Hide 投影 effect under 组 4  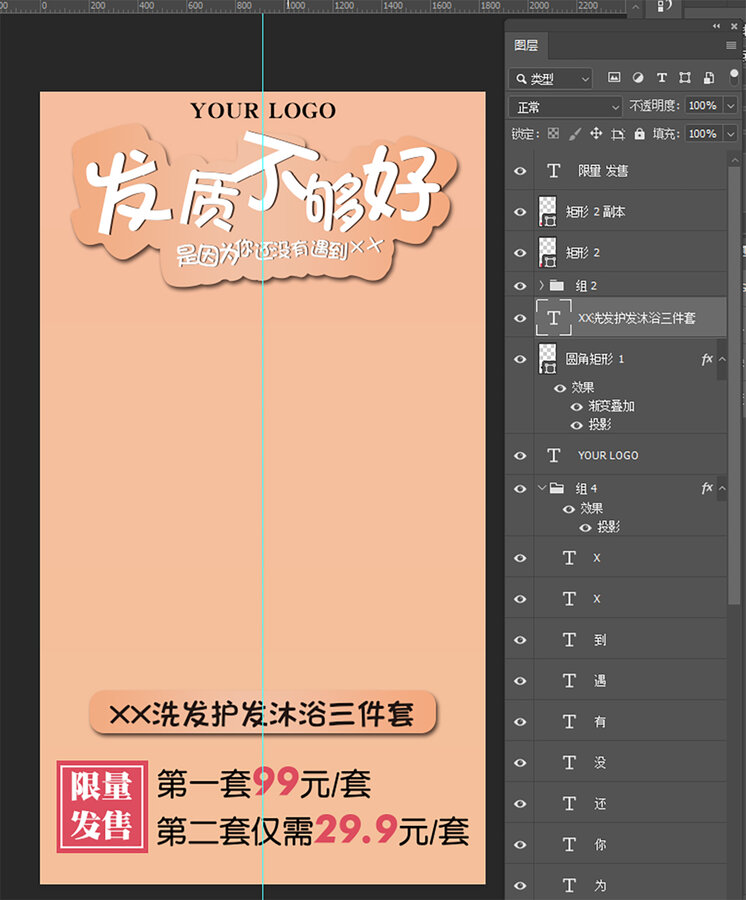click(x=585, y=527)
